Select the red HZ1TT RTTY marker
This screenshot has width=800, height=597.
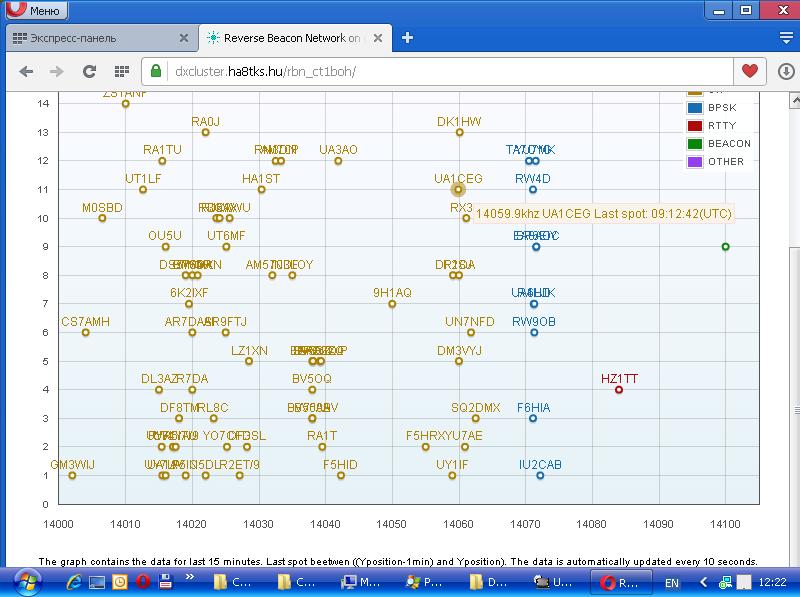pos(618,389)
